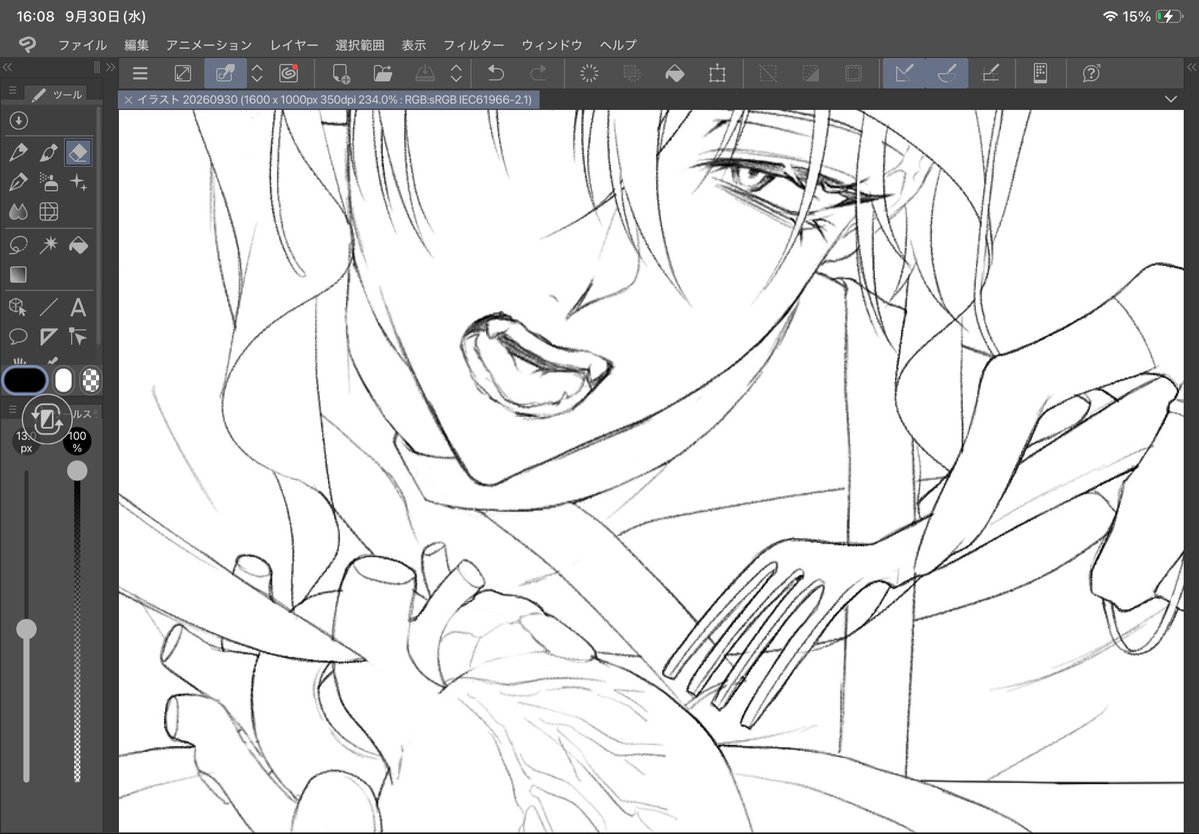The height and width of the screenshot is (834, 1199).
Task: Click double right arrow on left palette dock
Action: (x=110, y=67)
